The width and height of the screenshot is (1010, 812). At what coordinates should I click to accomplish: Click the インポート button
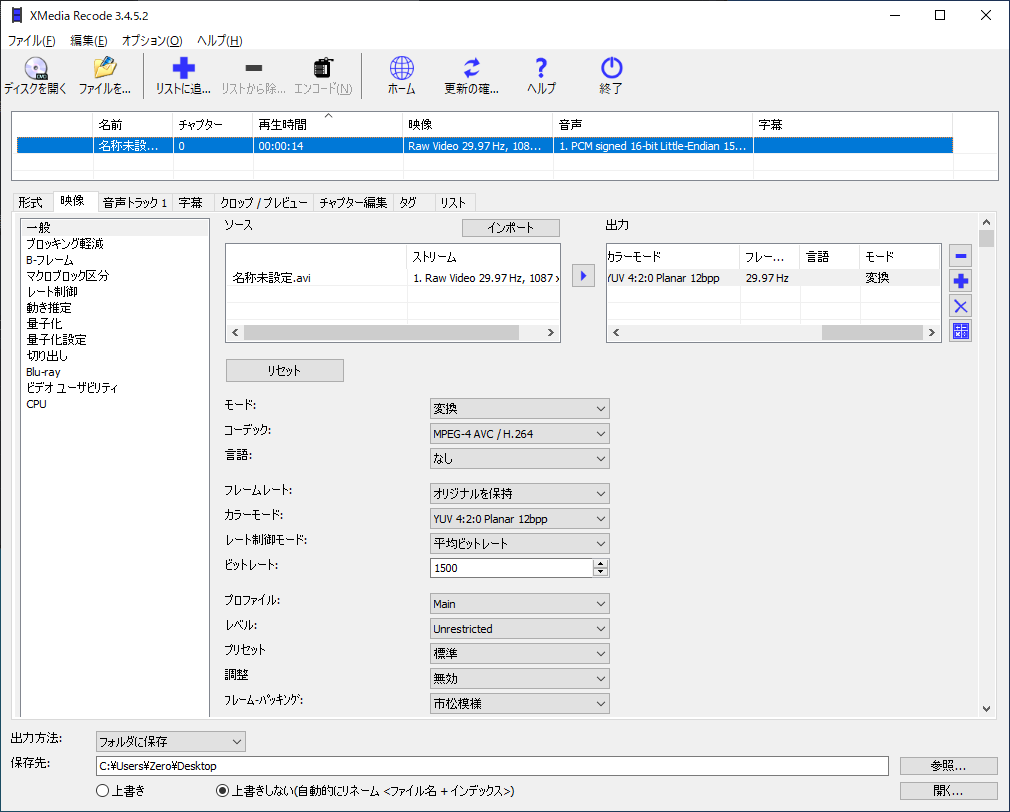(x=511, y=227)
